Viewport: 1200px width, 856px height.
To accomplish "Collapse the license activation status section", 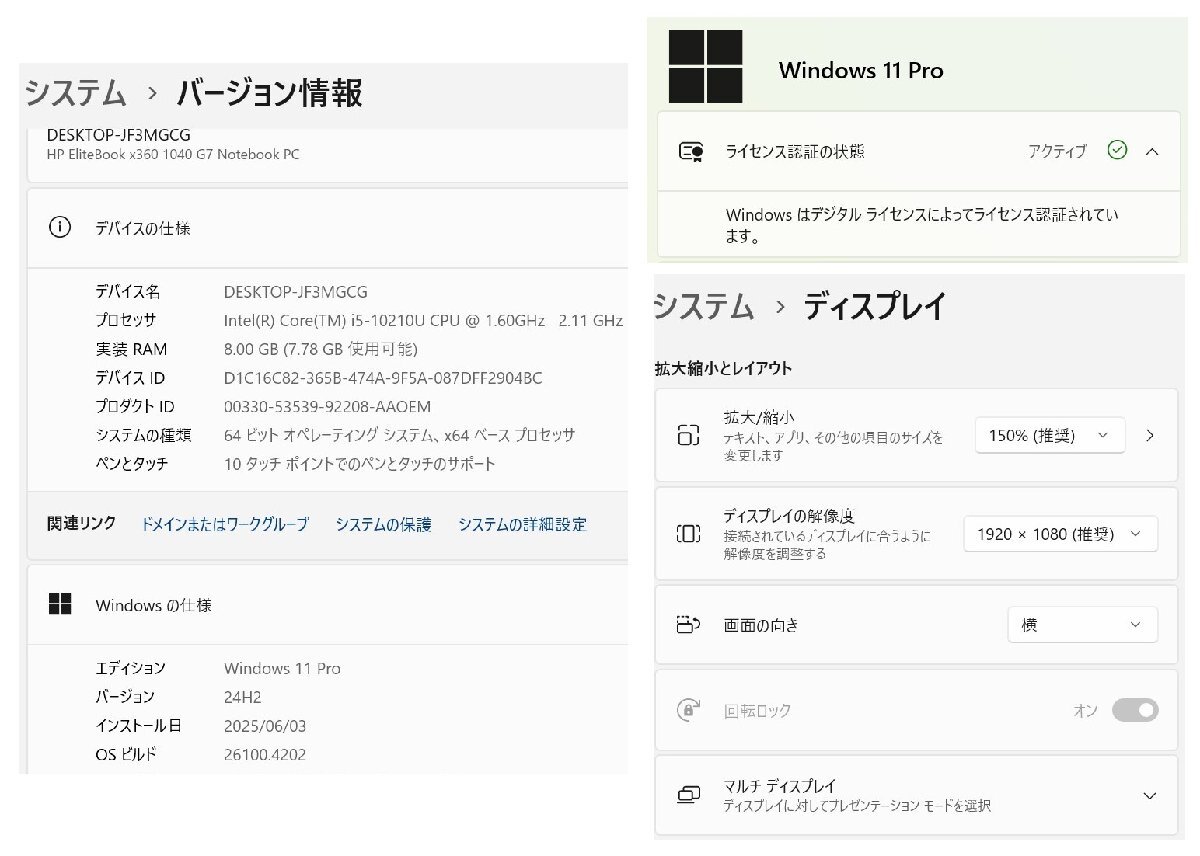I will pyautogui.click(x=1152, y=151).
